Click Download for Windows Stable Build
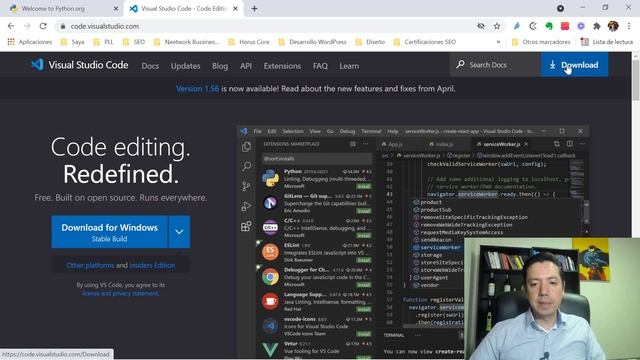640x360 pixels. click(109, 231)
